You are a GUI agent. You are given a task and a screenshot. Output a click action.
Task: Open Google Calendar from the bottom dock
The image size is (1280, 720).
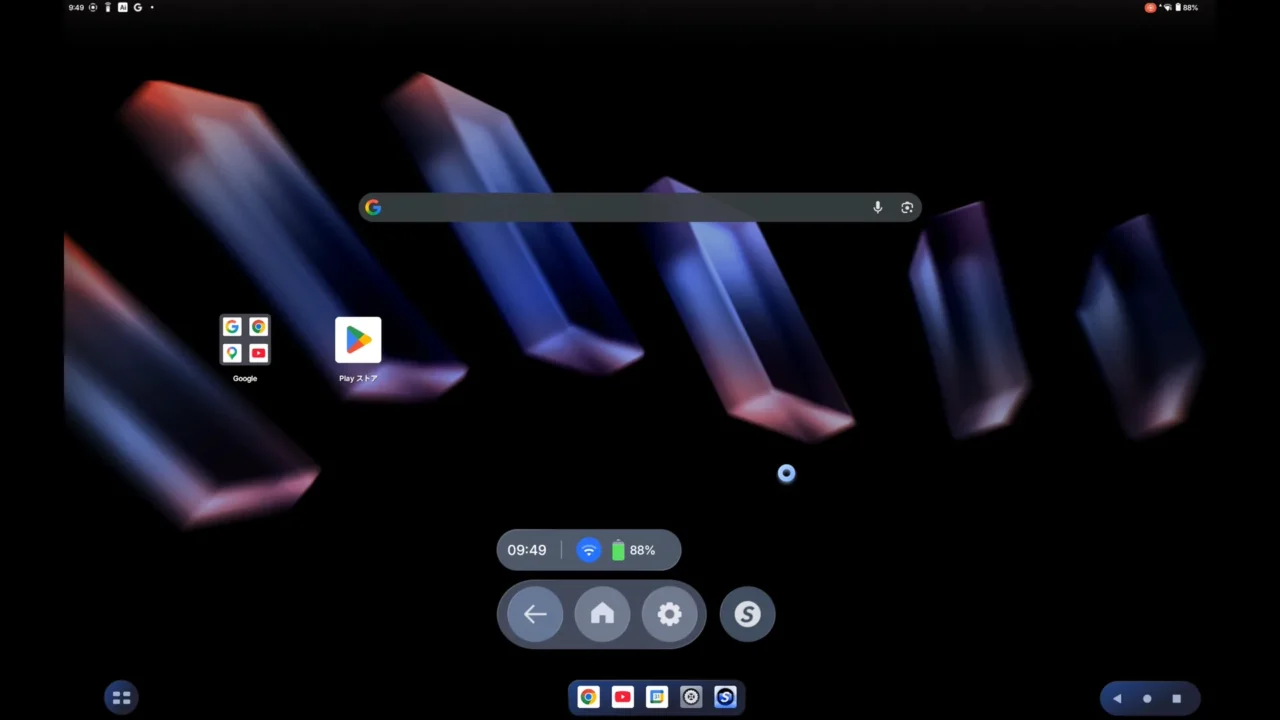click(x=656, y=697)
